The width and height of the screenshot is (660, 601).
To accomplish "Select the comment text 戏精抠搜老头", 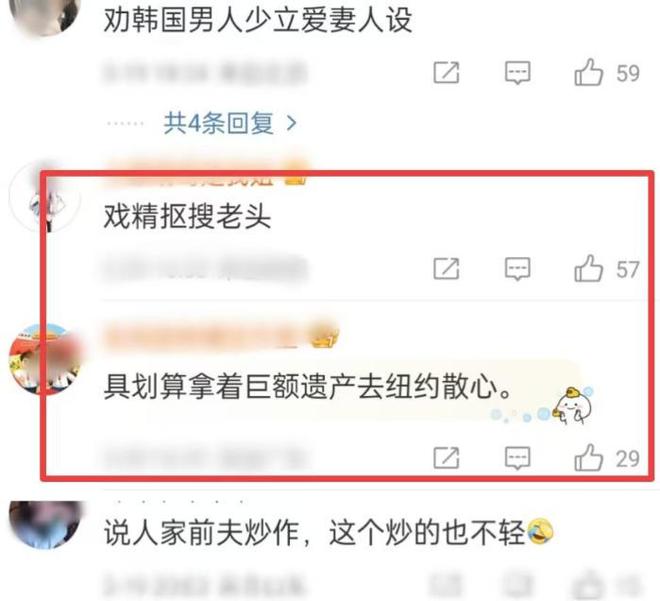I will 187,217.
